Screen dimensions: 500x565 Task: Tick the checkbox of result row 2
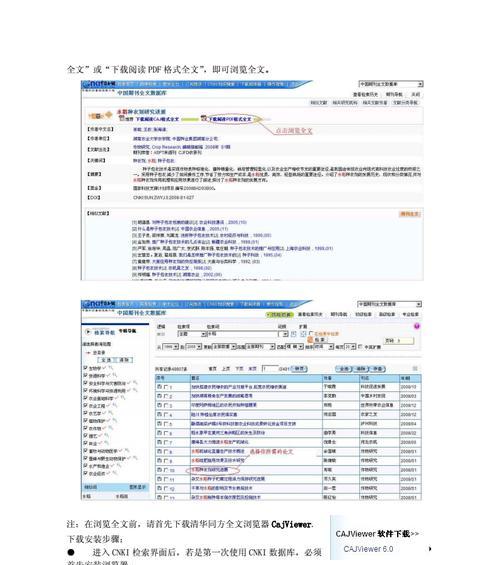click(166, 396)
